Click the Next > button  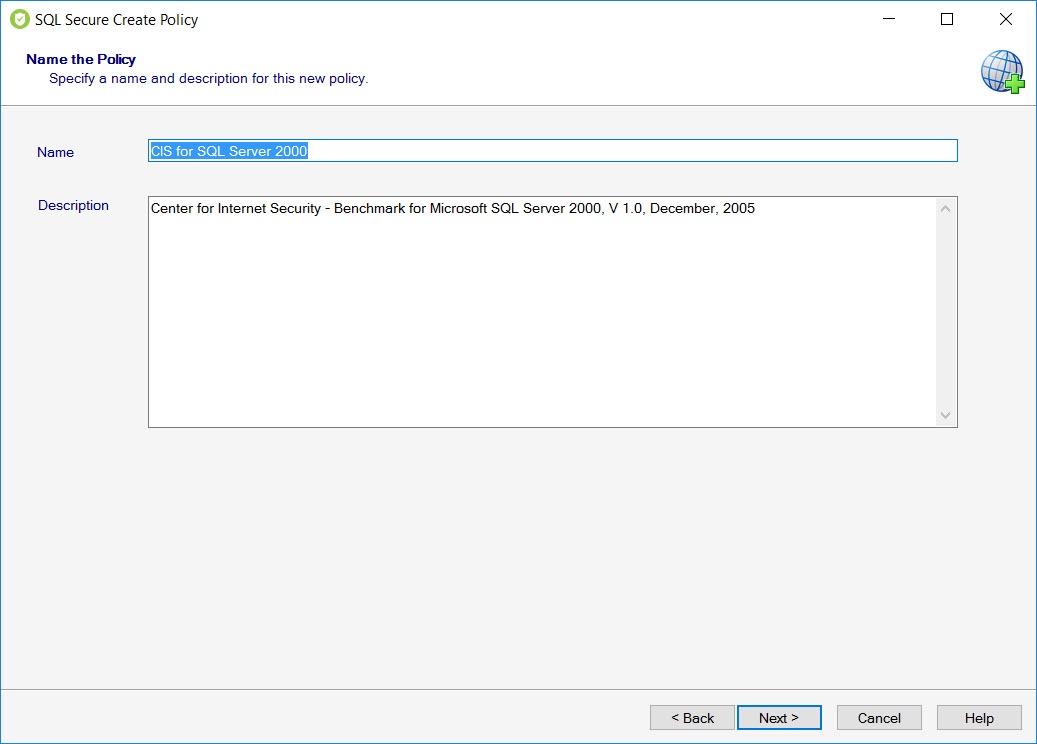click(x=779, y=718)
